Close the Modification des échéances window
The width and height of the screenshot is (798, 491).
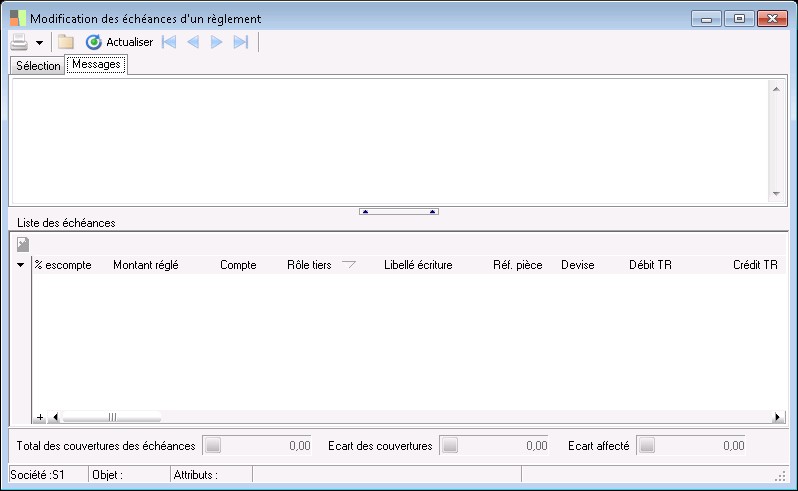click(772, 19)
